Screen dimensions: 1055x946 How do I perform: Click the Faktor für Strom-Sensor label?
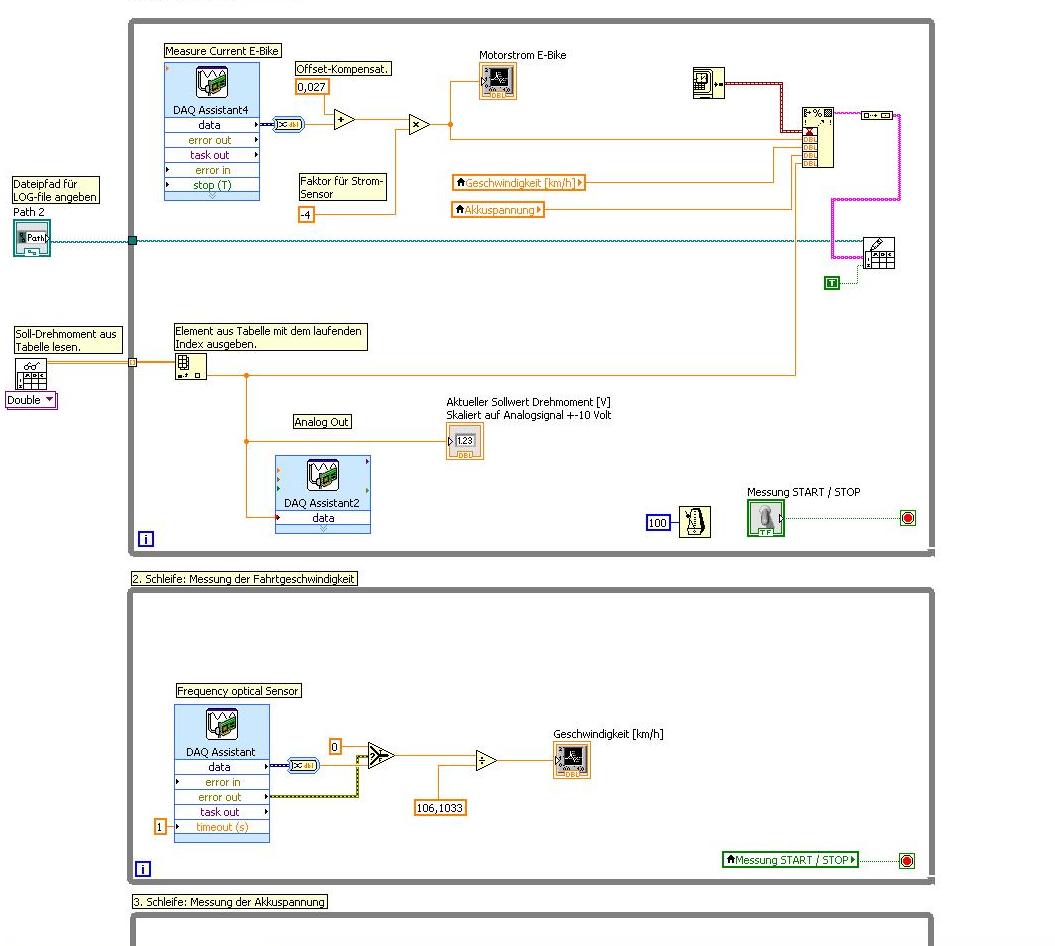coord(342,187)
